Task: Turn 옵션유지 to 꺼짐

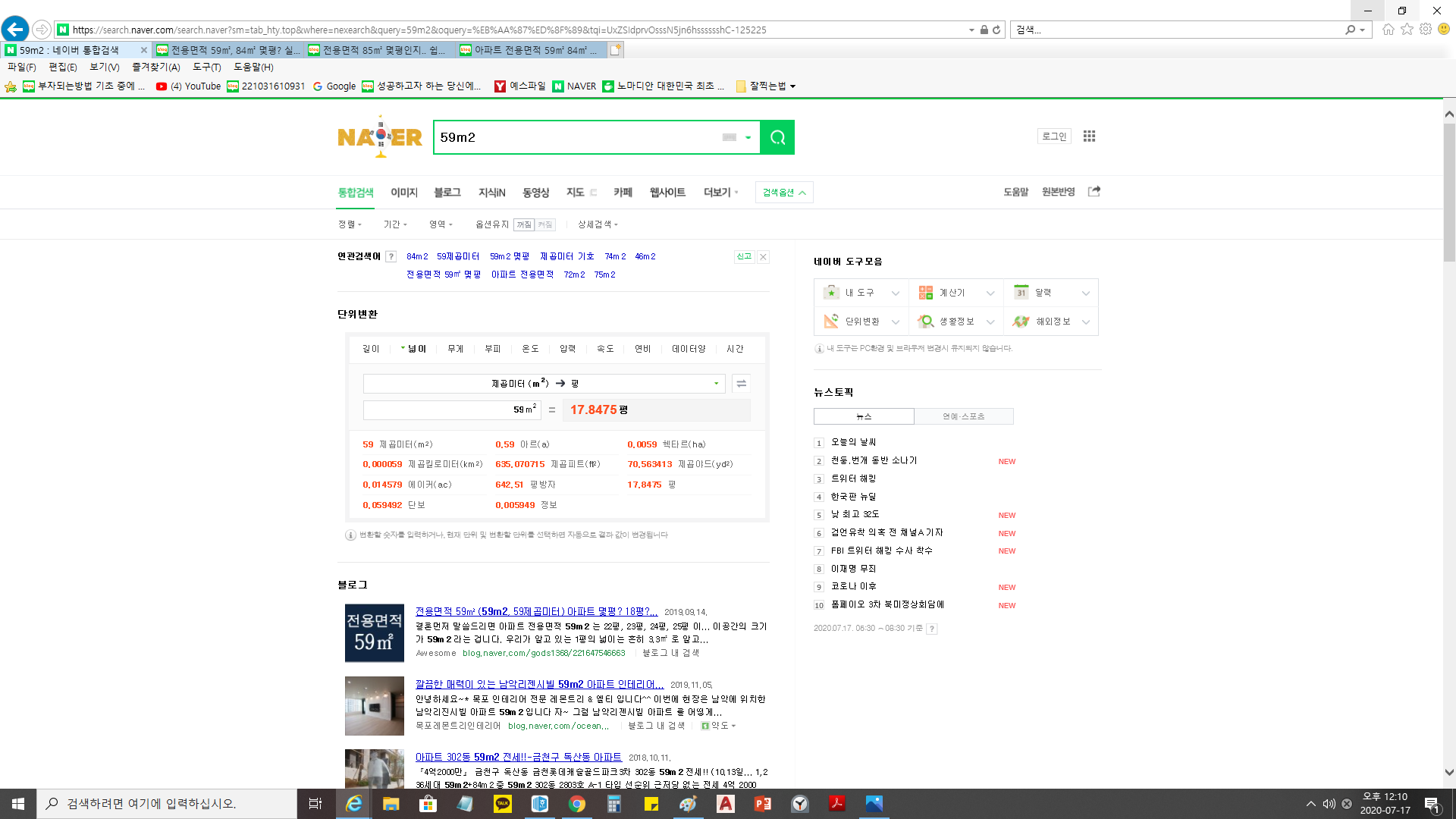Action: [524, 224]
